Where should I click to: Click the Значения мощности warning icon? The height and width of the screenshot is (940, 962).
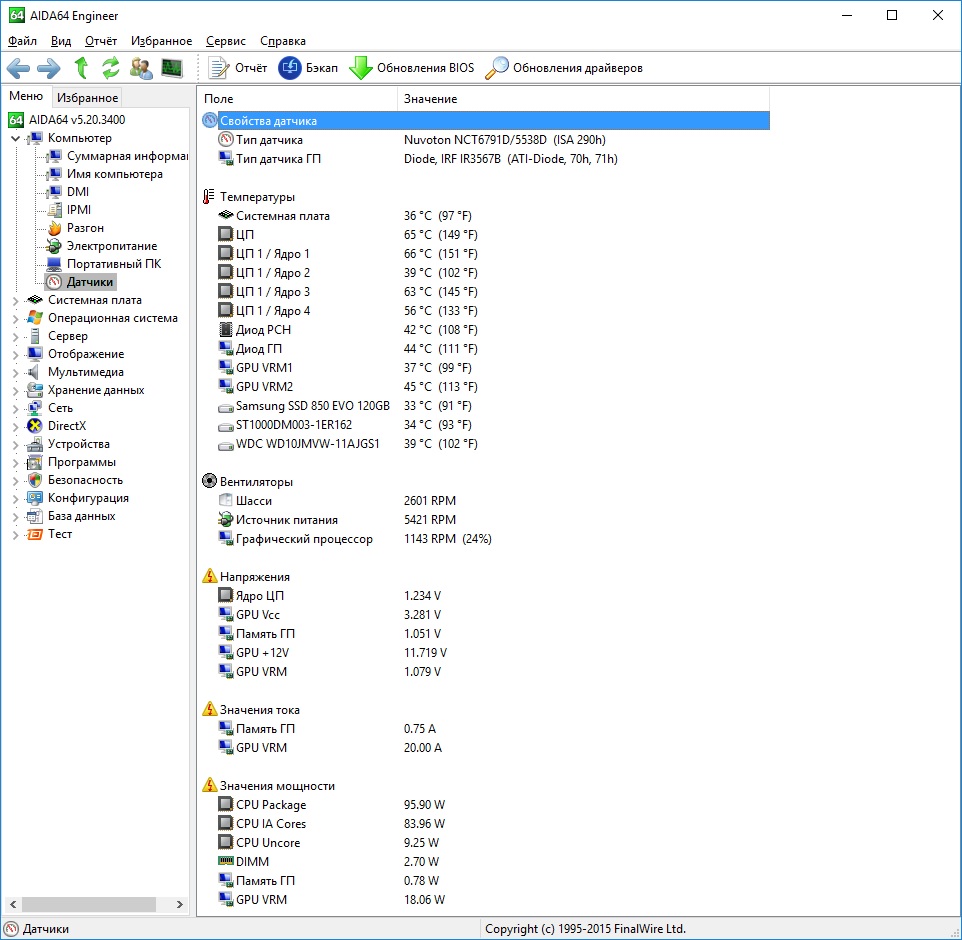pyautogui.click(x=209, y=785)
